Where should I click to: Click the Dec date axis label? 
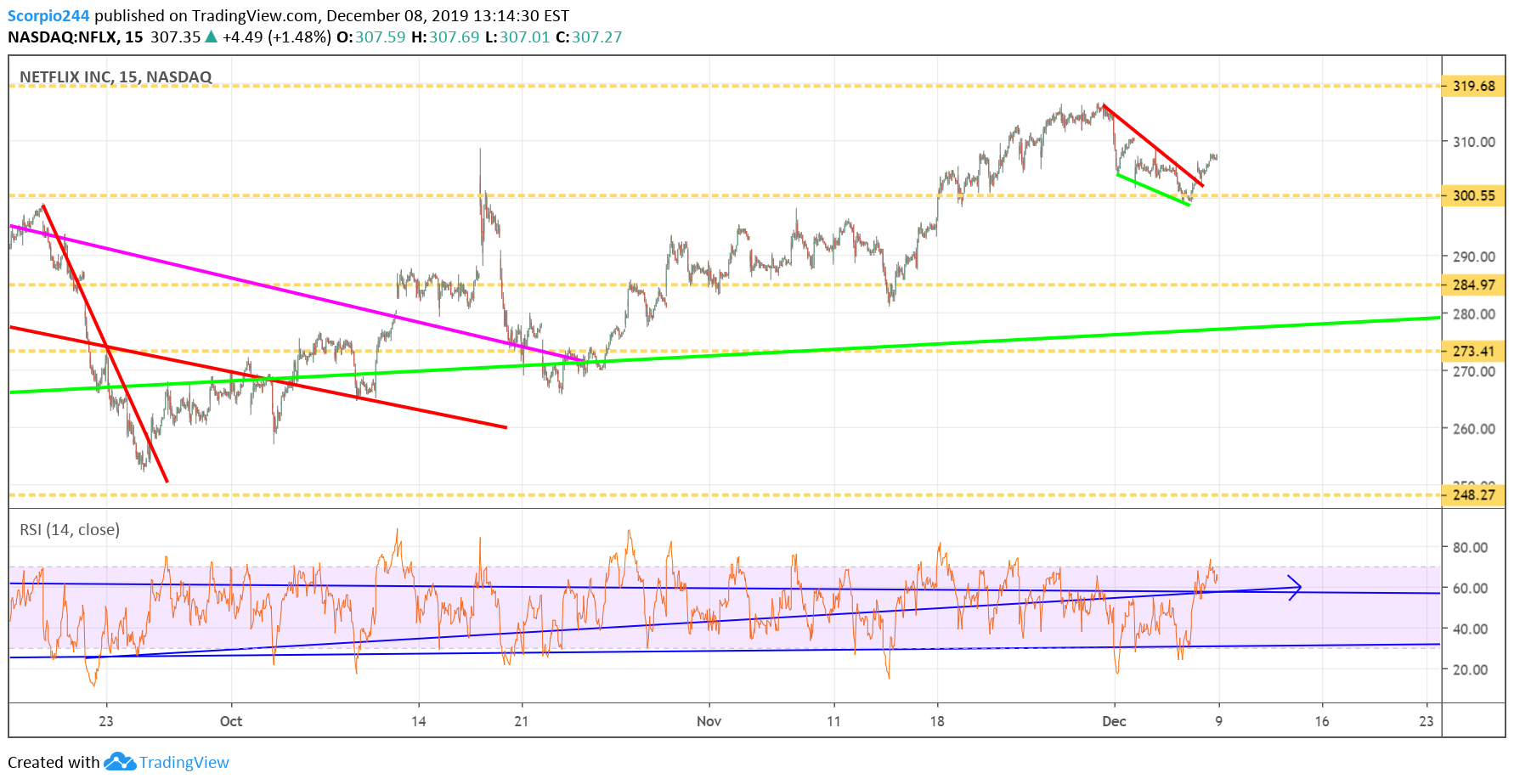click(1114, 721)
